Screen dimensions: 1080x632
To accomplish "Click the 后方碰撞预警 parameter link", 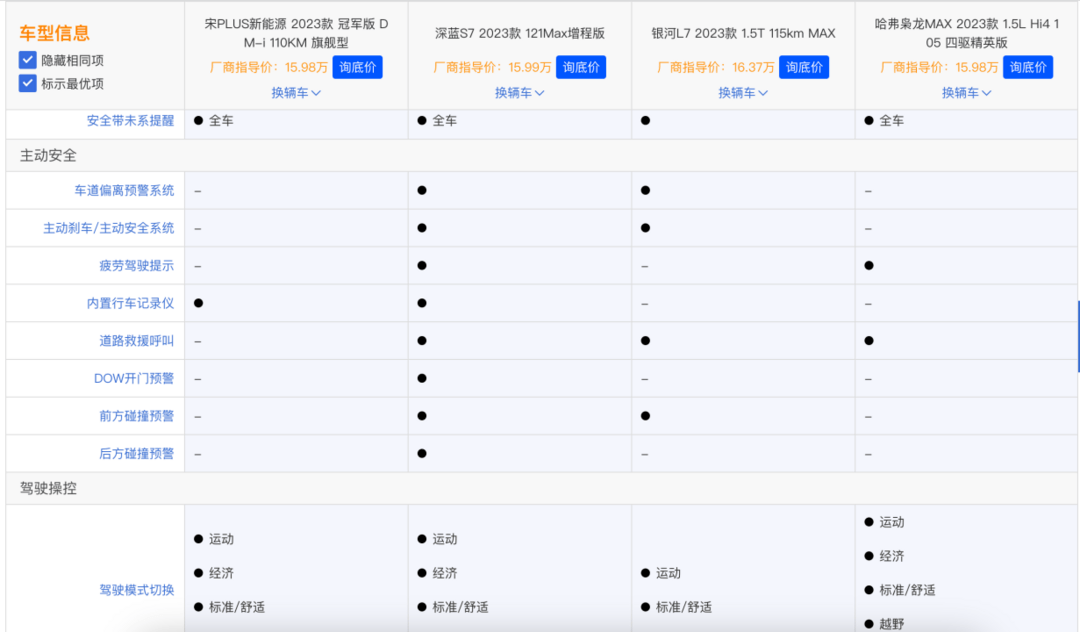I will (136, 454).
